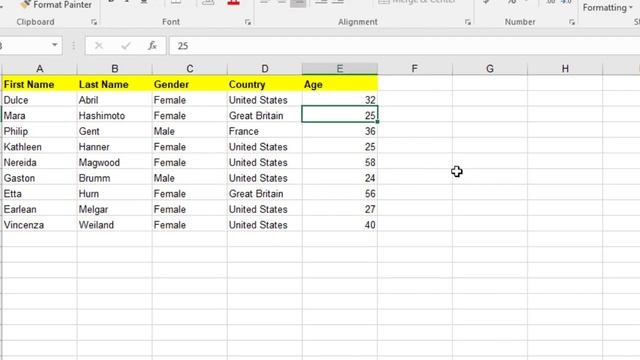Select Gaston's age cell showing 24
The image size is (640, 360).
point(340,178)
